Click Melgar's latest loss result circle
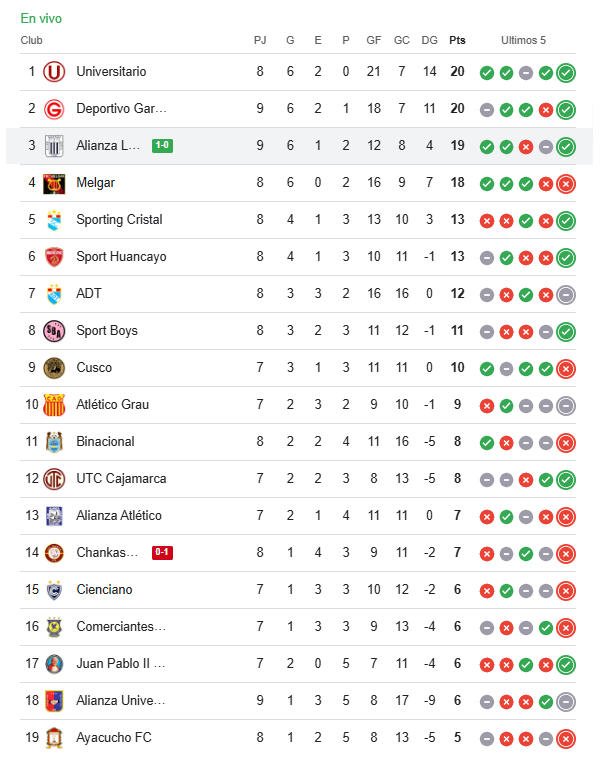Screen dimensions: 609x775 click(x=566, y=183)
